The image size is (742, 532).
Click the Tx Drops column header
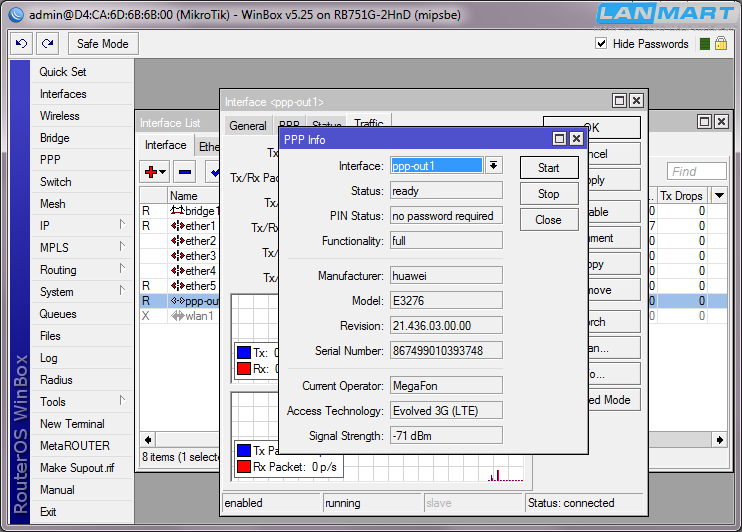[682, 195]
